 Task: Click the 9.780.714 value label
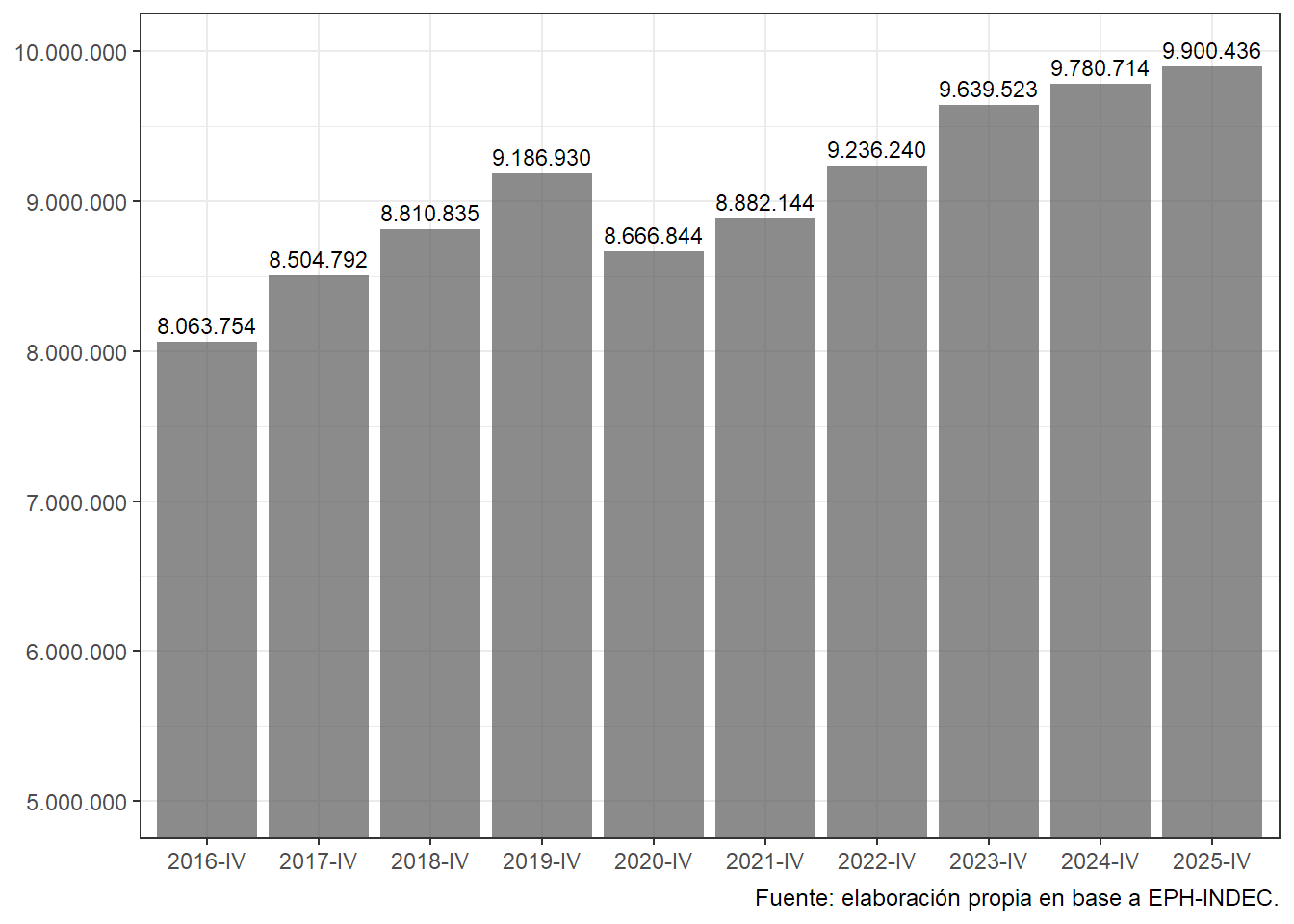[1100, 69]
